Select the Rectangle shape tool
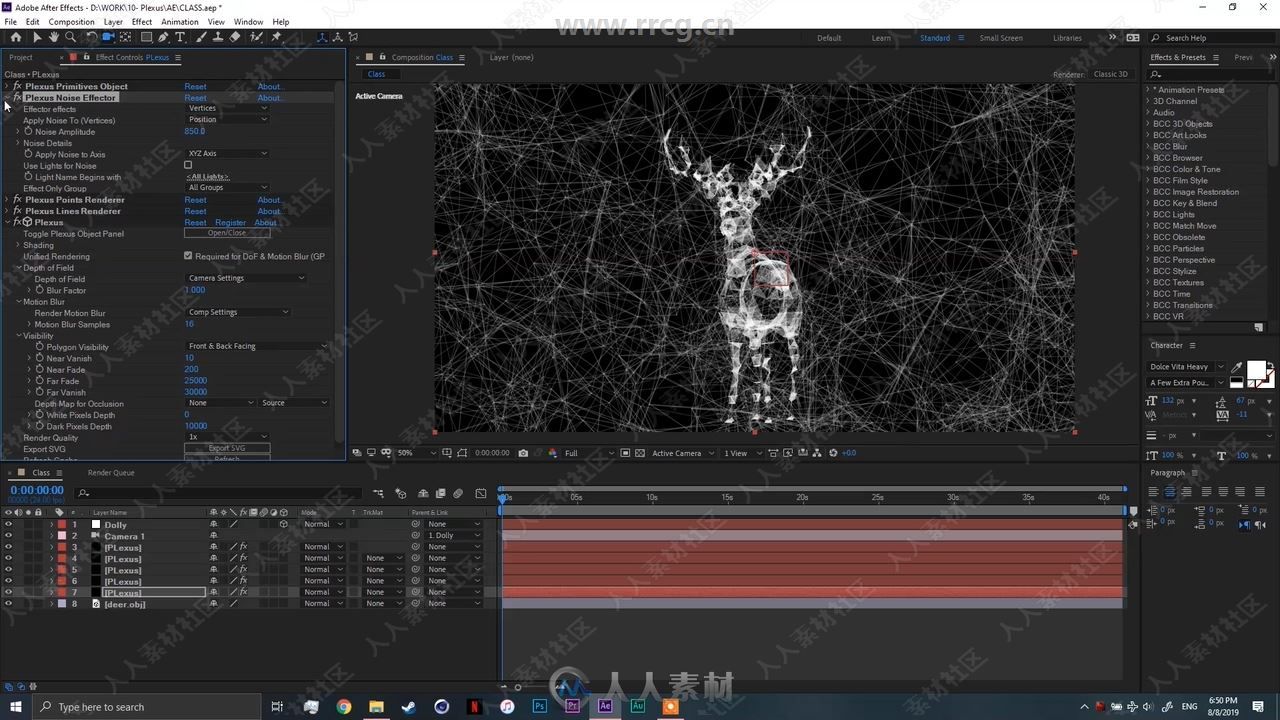The height and width of the screenshot is (720, 1280). [146, 37]
